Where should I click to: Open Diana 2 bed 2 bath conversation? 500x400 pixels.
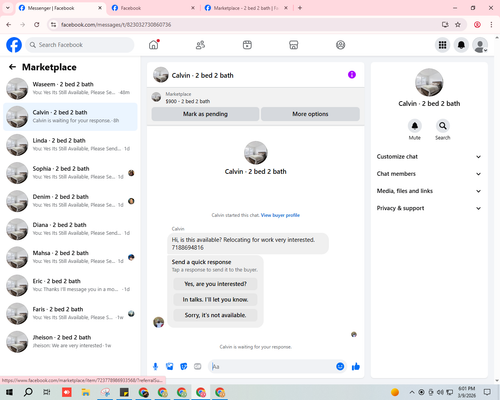[70, 229]
